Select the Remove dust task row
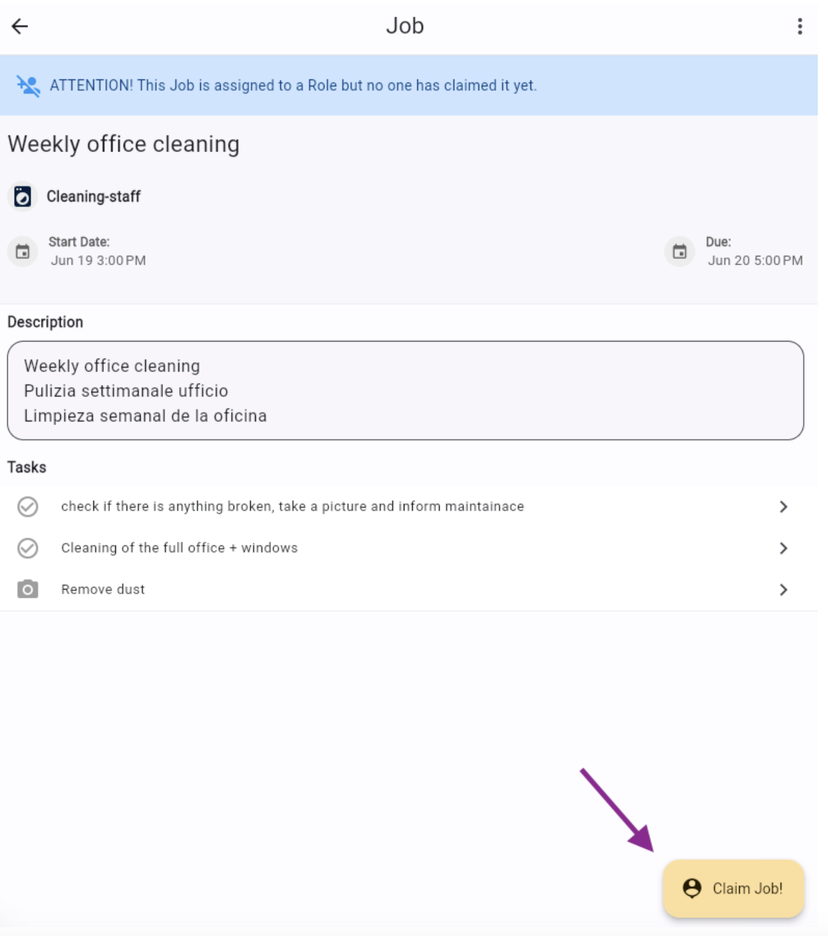This screenshot has width=828, height=936. click(x=300, y=590)
